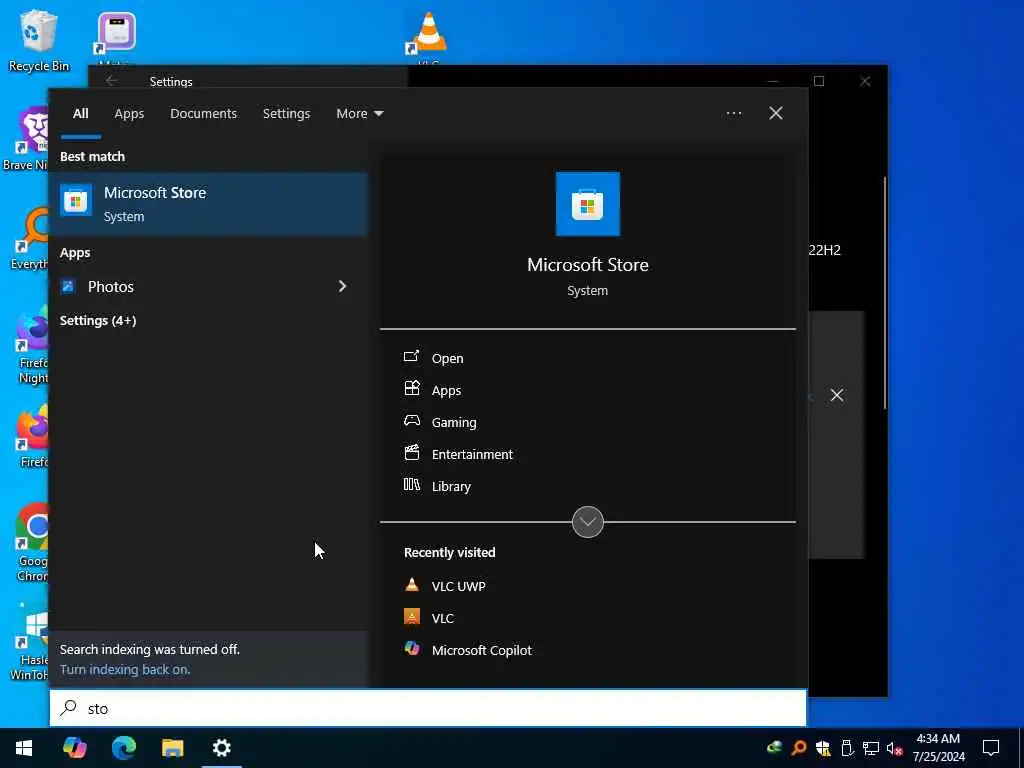
Task: Click the large Microsoft Store tile icon
Action: coord(587,204)
